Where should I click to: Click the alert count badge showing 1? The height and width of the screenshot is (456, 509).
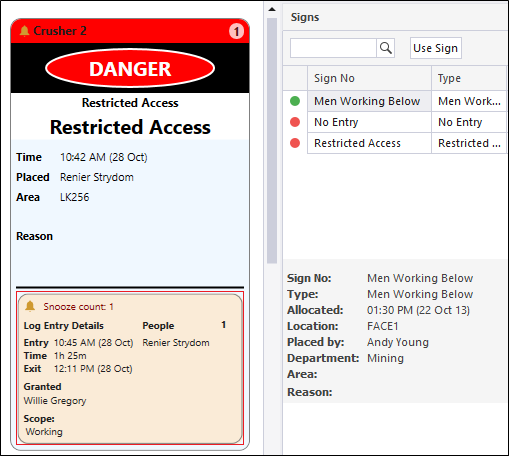(236, 31)
